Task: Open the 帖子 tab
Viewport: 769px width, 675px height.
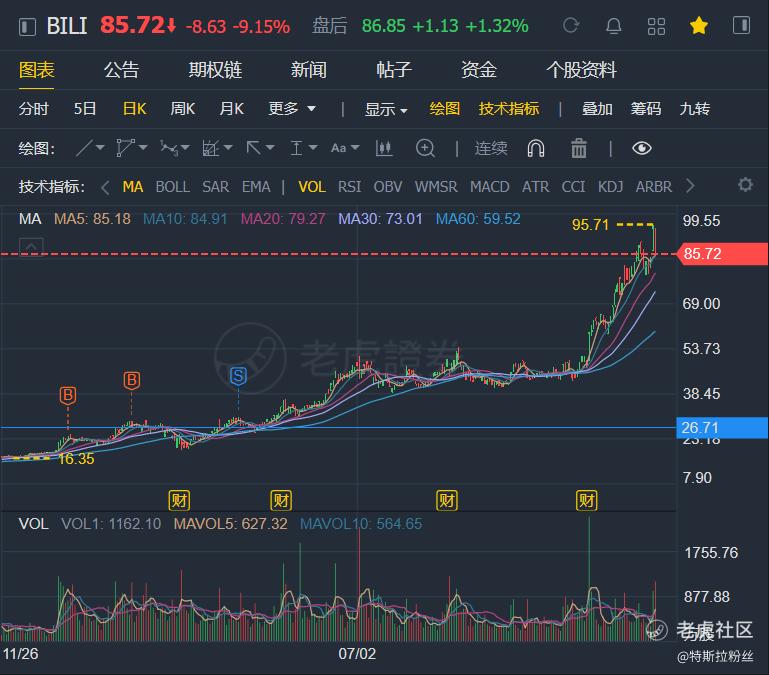Action: pos(394,70)
